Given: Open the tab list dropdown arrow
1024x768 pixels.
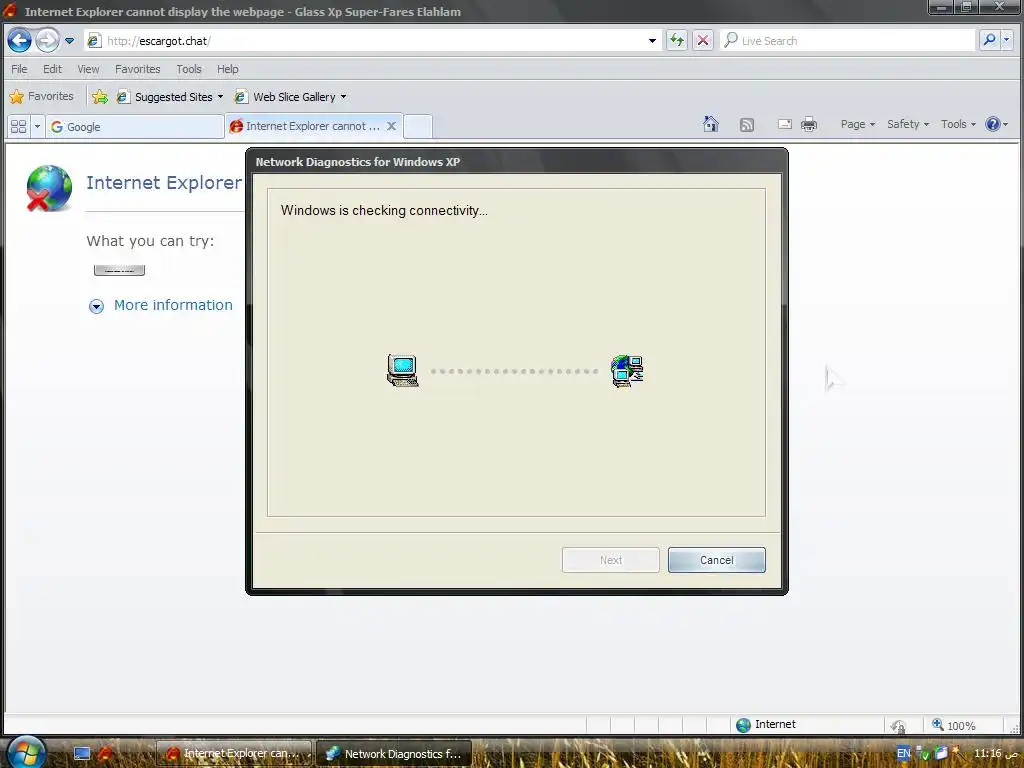Looking at the screenshot, I should (37, 126).
